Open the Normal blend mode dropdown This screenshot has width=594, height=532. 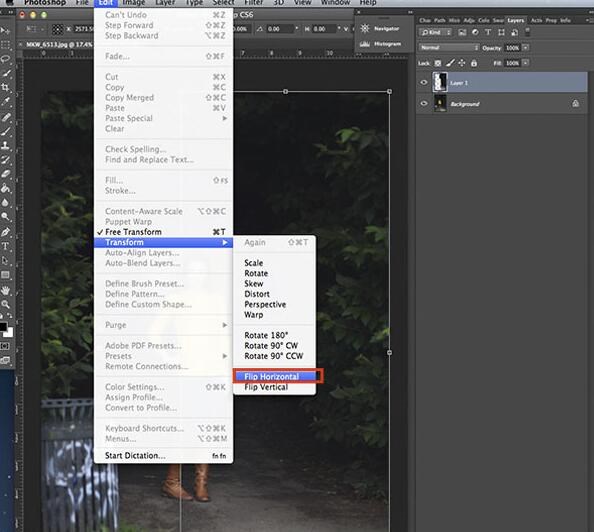(449, 48)
